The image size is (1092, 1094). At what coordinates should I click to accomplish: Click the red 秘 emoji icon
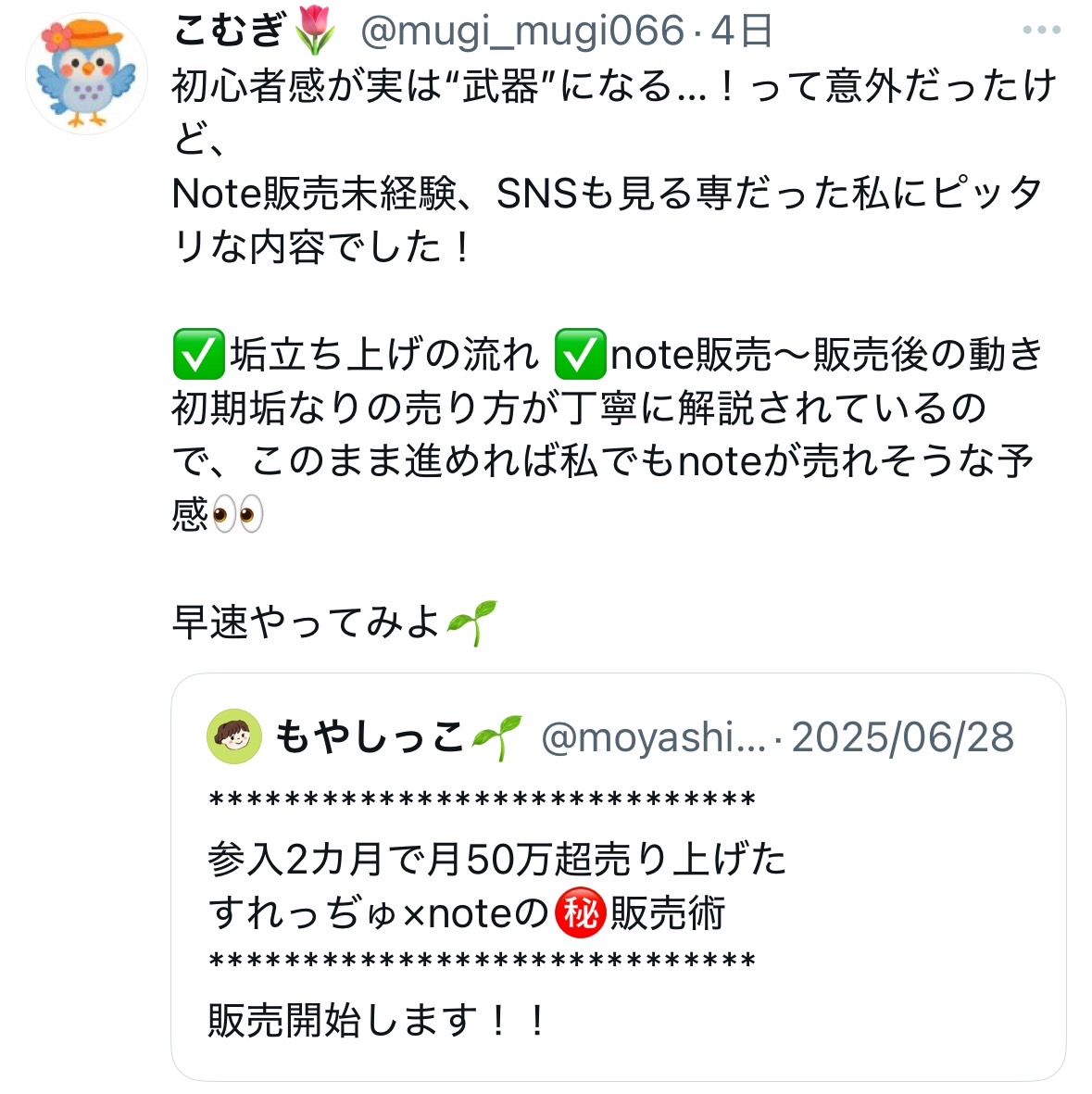coord(580,912)
